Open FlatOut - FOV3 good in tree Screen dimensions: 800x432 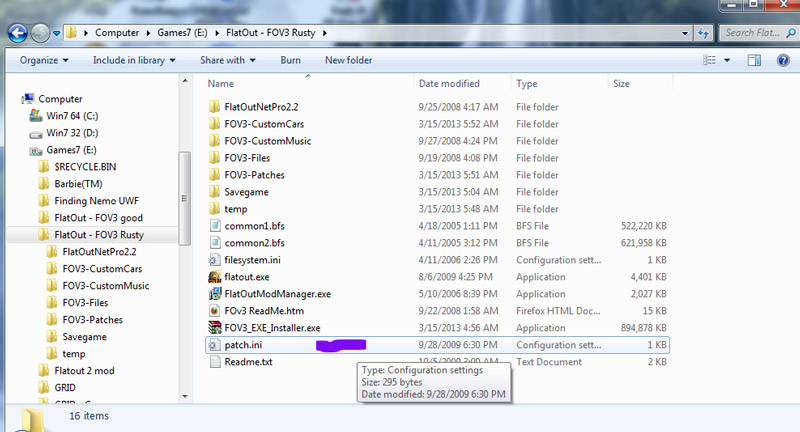[98, 218]
